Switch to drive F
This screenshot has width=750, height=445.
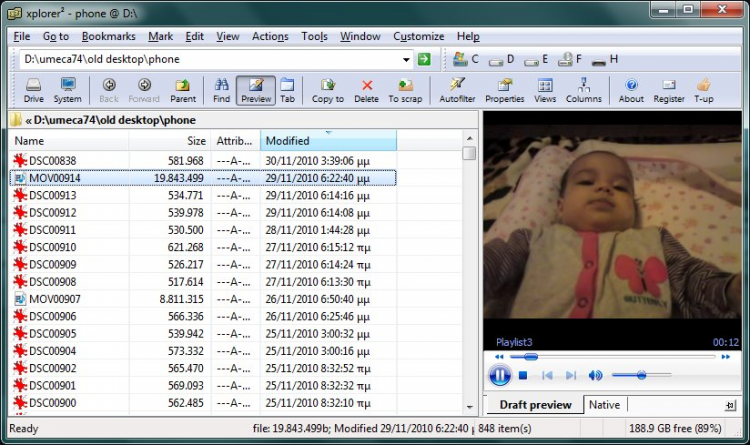click(570, 59)
